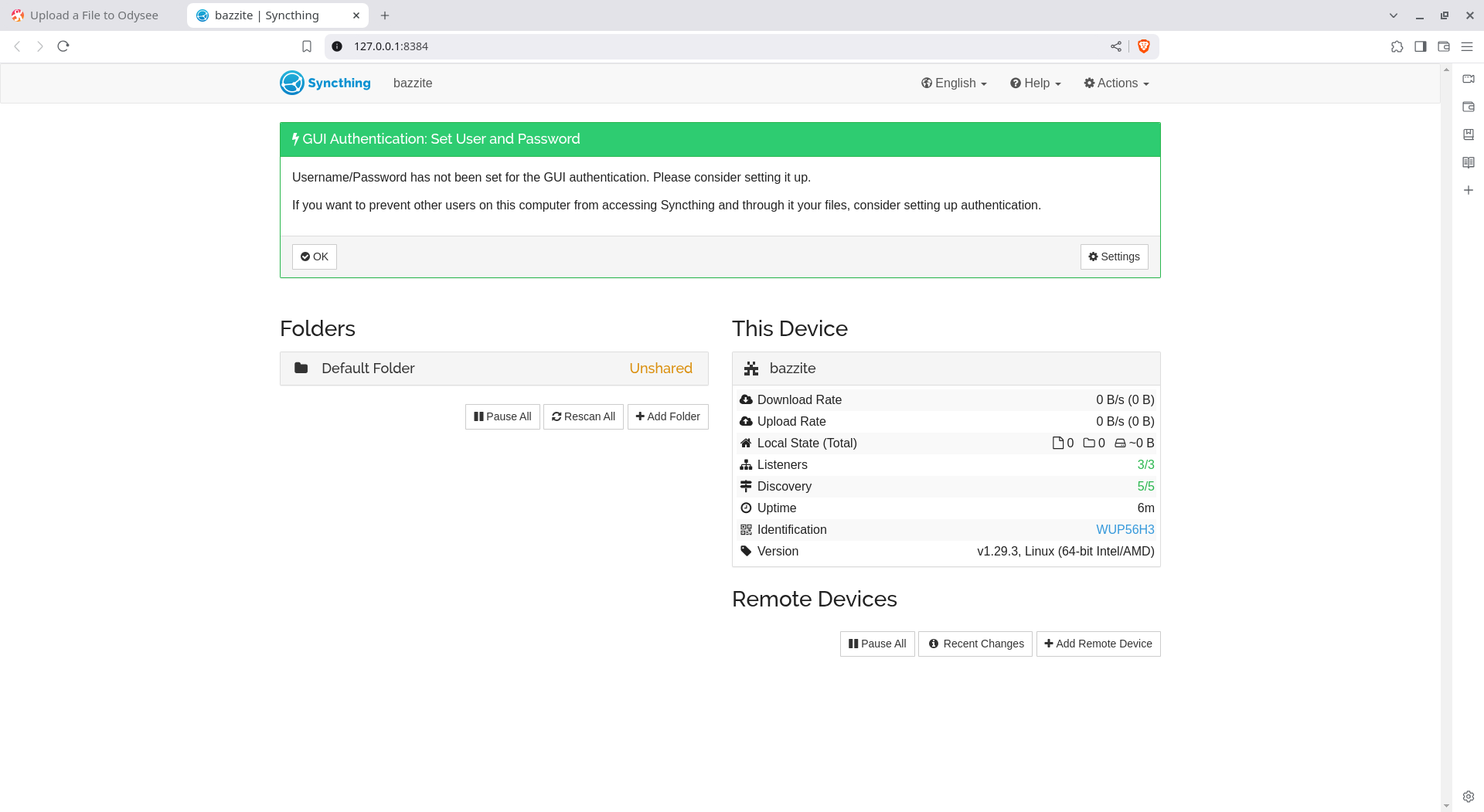
Task: Click the Discovery signpost icon
Action: click(746, 486)
